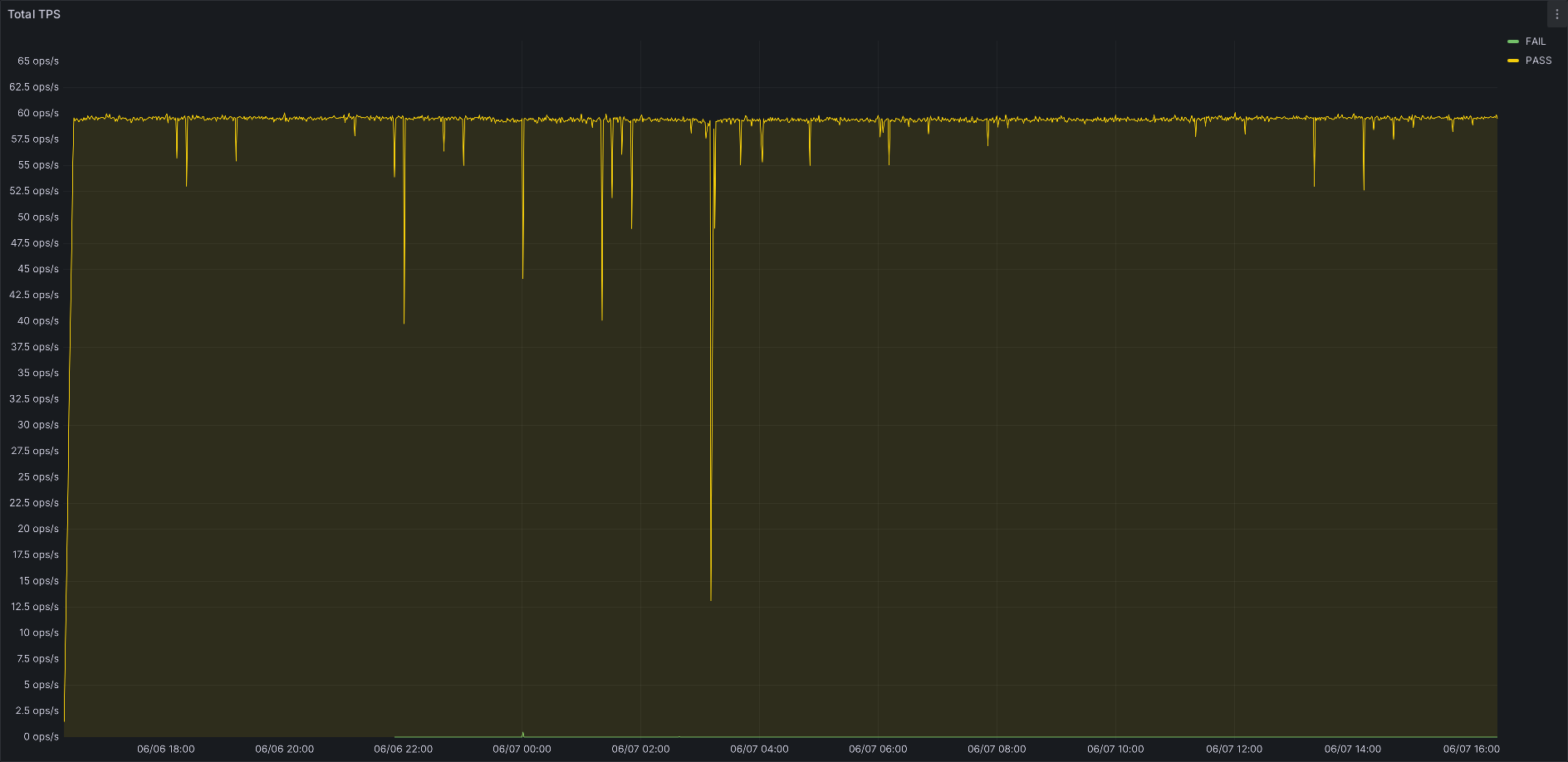1568x762 pixels.
Task: Click the 52.5 ops/s axis label
Action: (x=35, y=191)
